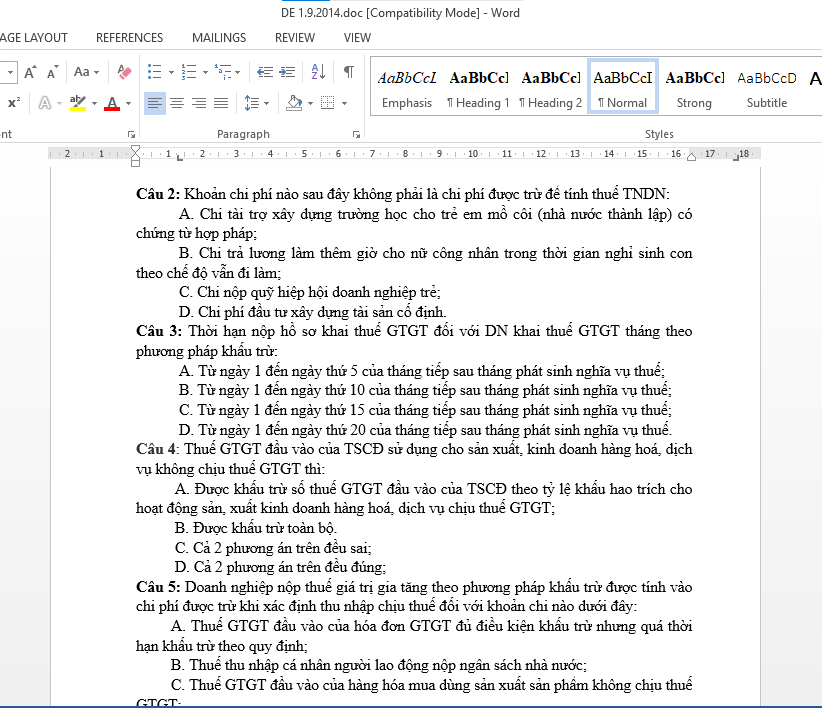Screen dimensions: 822x708
Task: Apply paragraph shading fill
Action: click(x=294, y=103)
